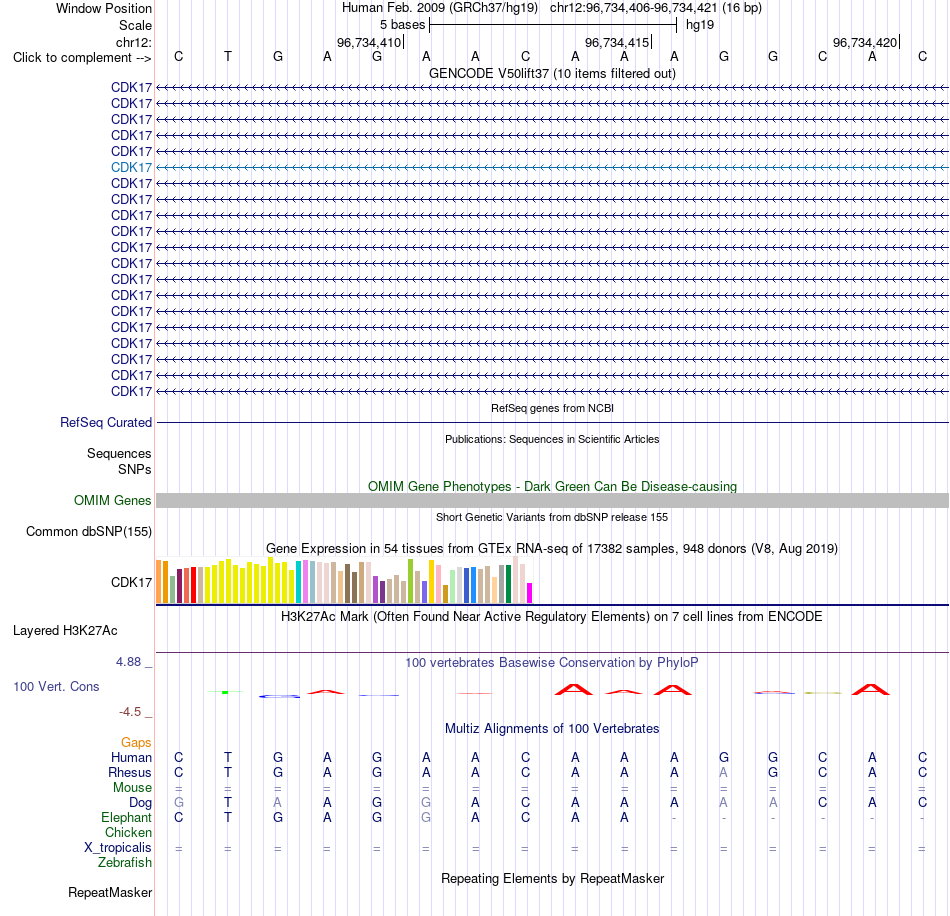Click the GTEx 'Gene Expression in 54 tissues' title
This screenshot has height=916, width=950.
pyautogui.click(x=552, y=548)
